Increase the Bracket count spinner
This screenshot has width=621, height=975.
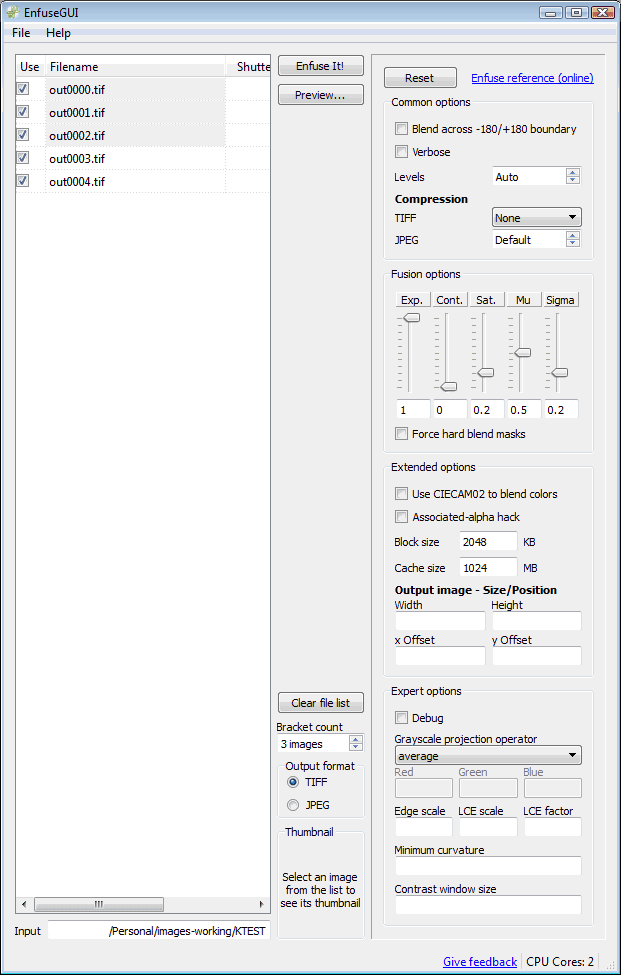click(356, 739)
